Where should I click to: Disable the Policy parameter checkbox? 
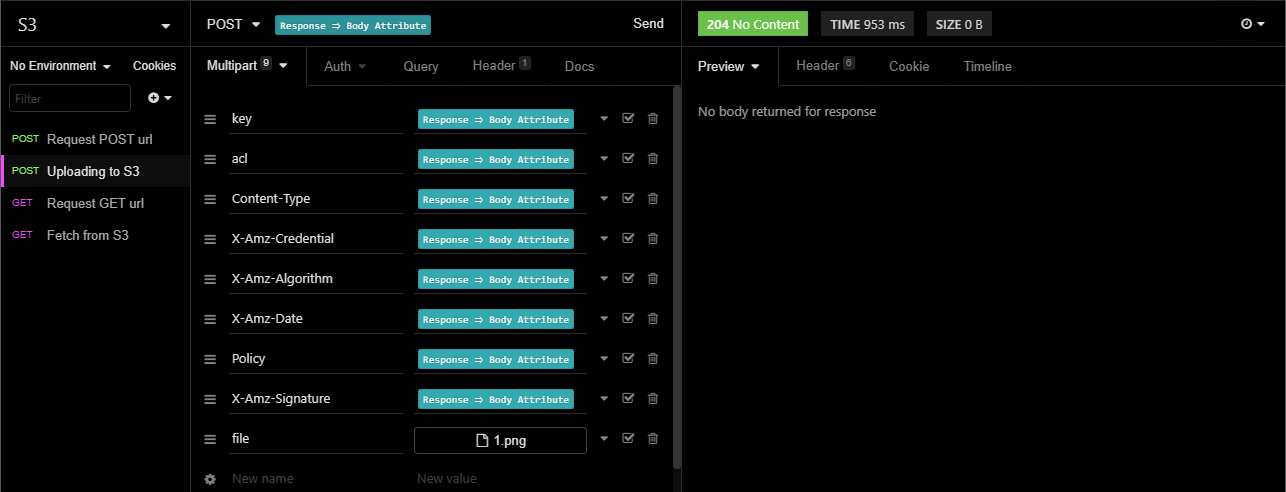(x=628, y=358)
